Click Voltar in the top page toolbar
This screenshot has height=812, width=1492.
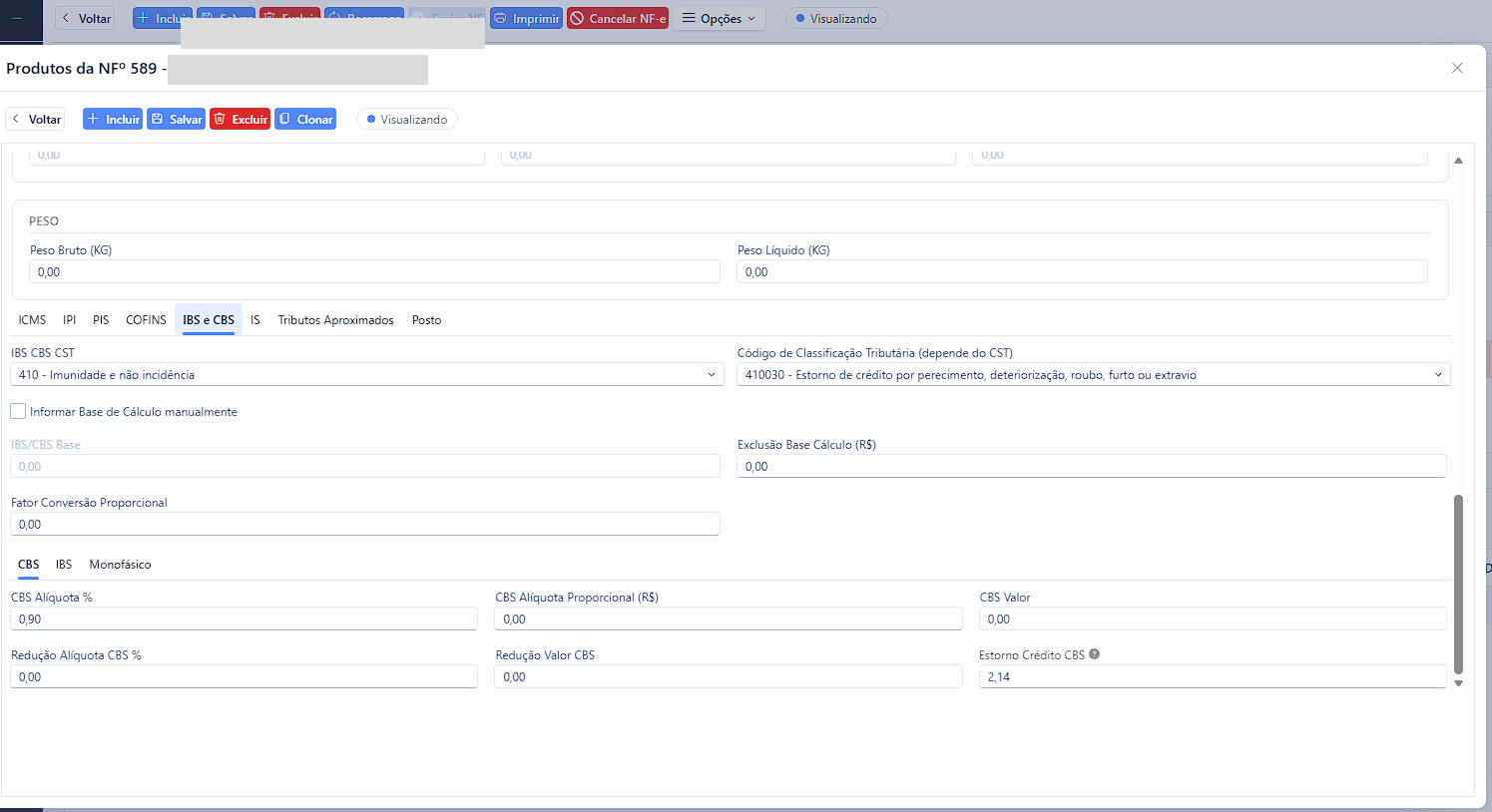[85, 19]
